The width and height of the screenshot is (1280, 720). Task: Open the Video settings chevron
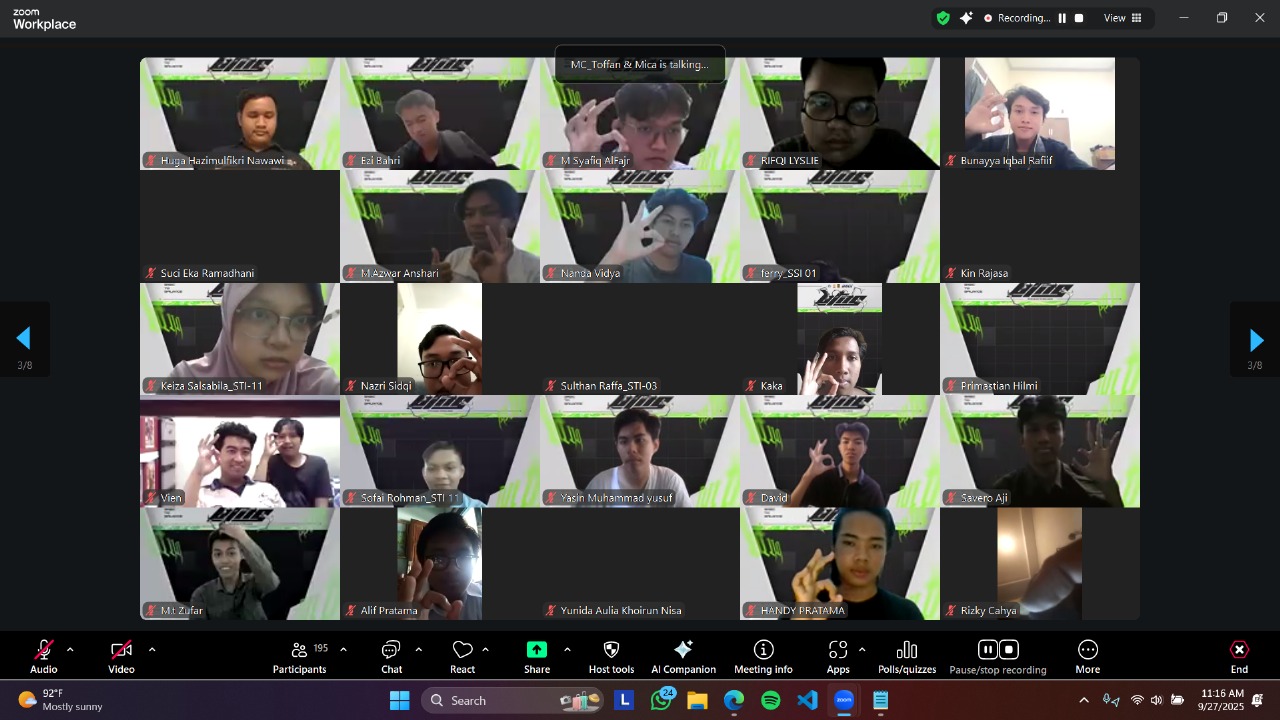pyautogui.click(x=152, y=648)
